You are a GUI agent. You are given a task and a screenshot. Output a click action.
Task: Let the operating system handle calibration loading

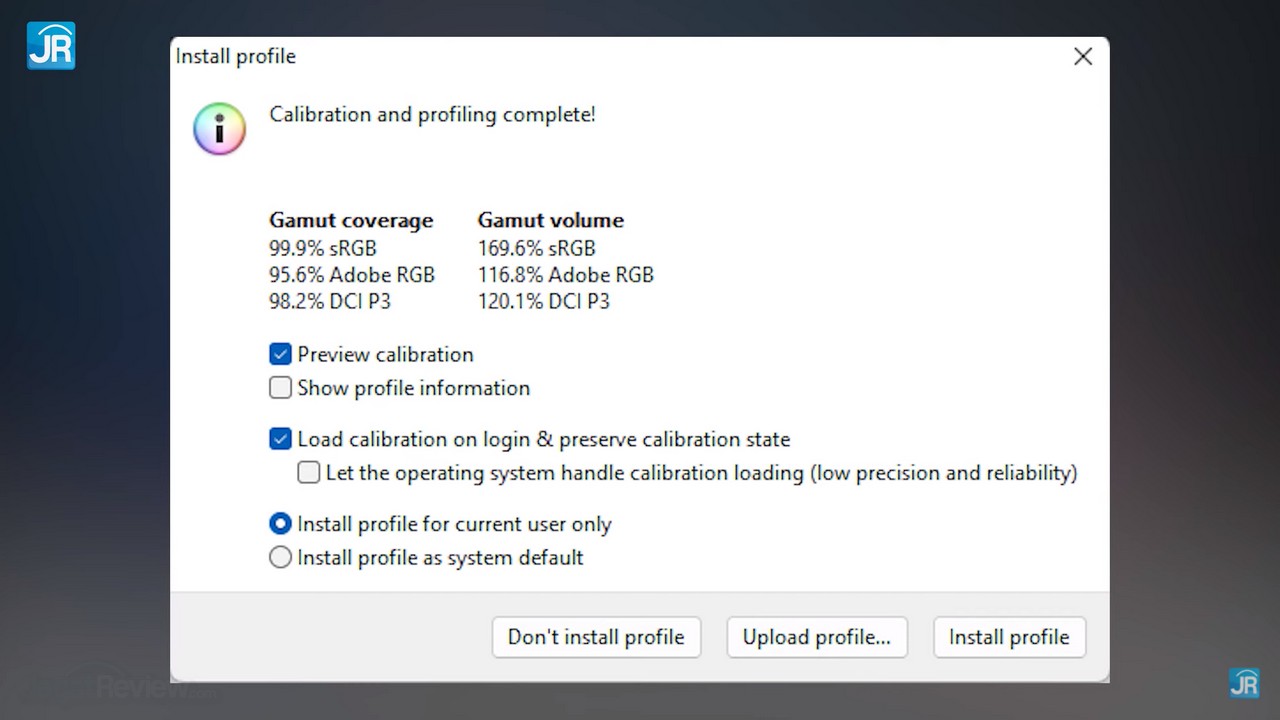[x=309, y=473]
